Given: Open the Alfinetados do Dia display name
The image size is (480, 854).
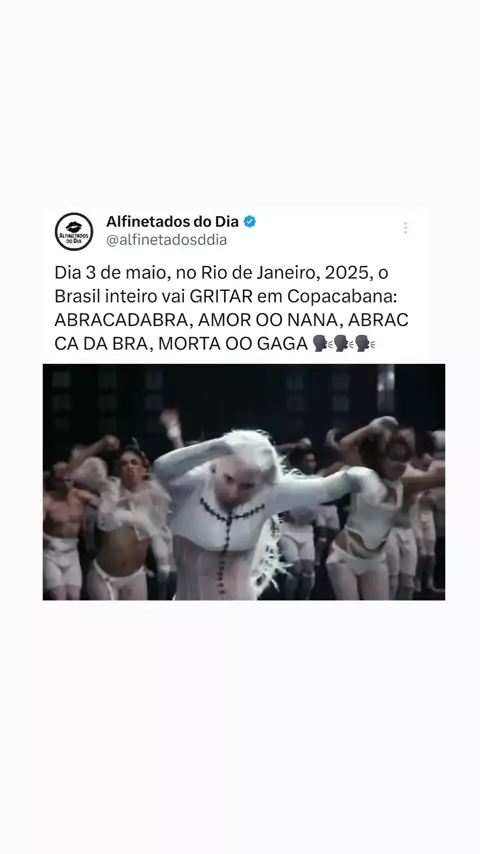Looking at the screenshot, I should [172, 222].
